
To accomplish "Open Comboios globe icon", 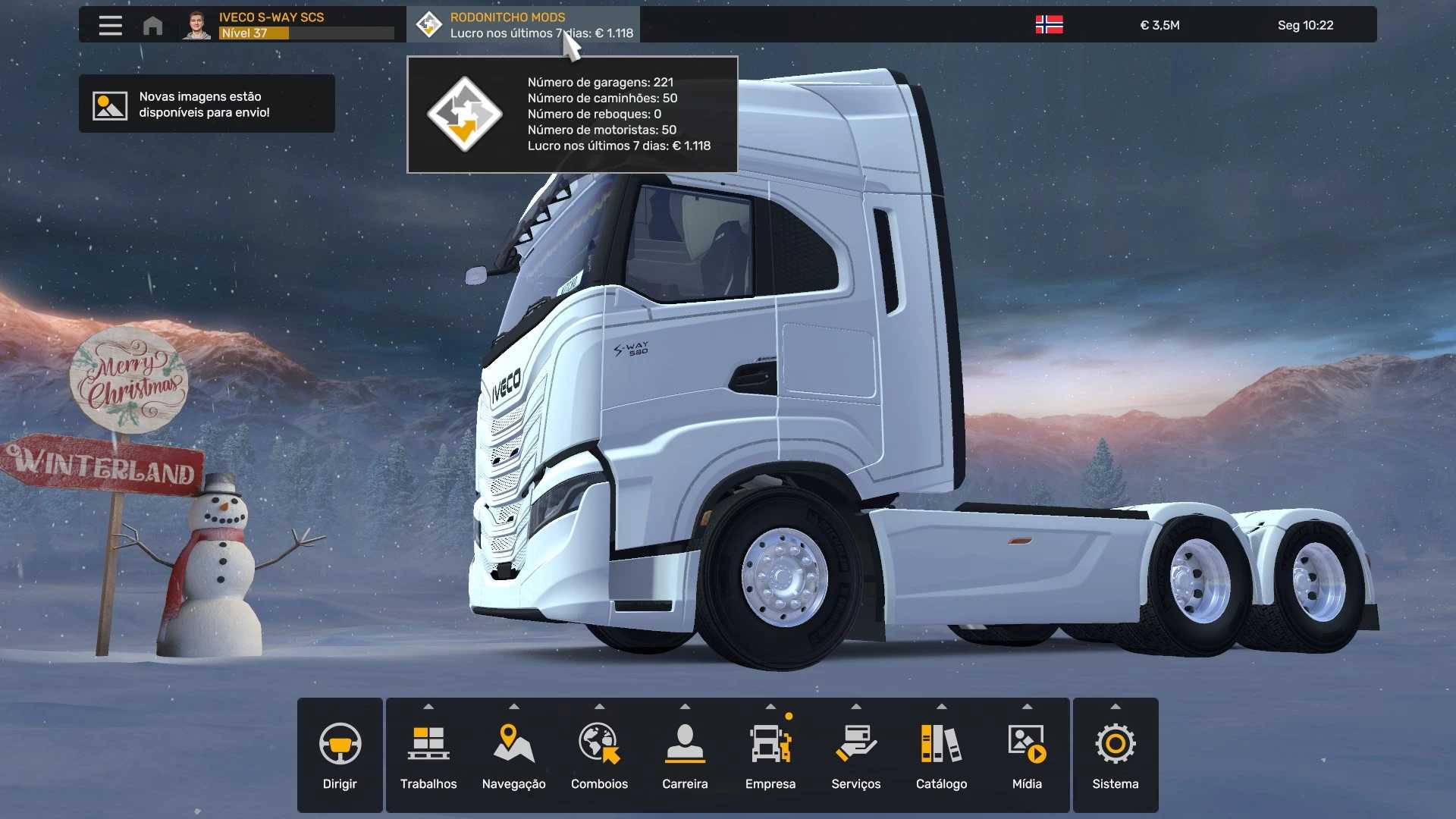I will click(x=599, y=744).
